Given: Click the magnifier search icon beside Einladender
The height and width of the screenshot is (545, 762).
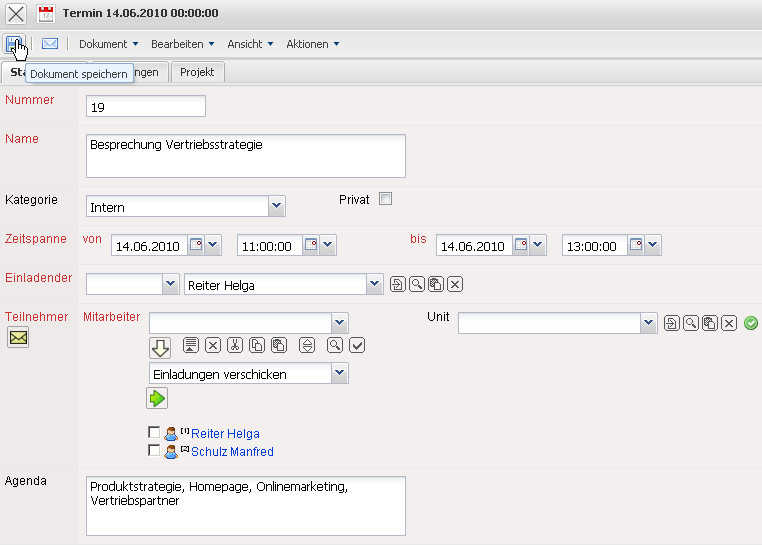Looking at the screenshot, I should (x=416, y=285).
